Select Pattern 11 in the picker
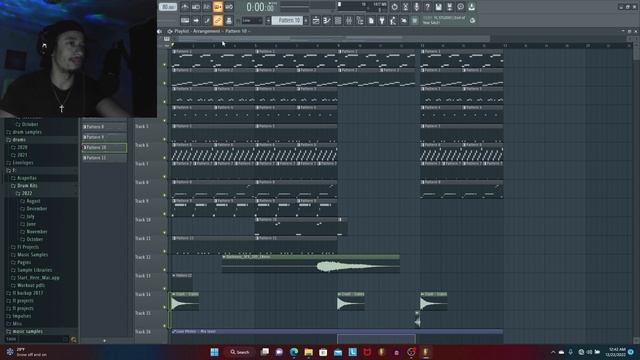The image size is (640, 360). point(104,158)
